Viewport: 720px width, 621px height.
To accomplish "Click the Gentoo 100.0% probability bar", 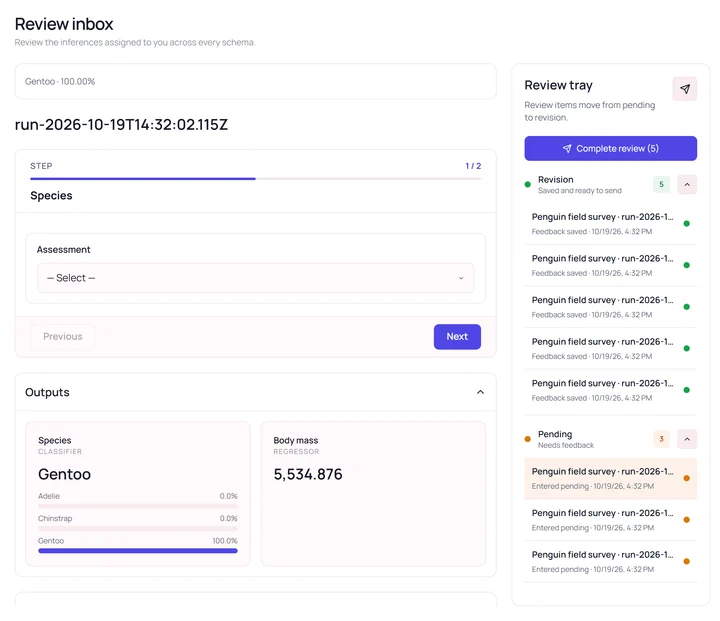I will pyautogui.click(x=138, y=551).
